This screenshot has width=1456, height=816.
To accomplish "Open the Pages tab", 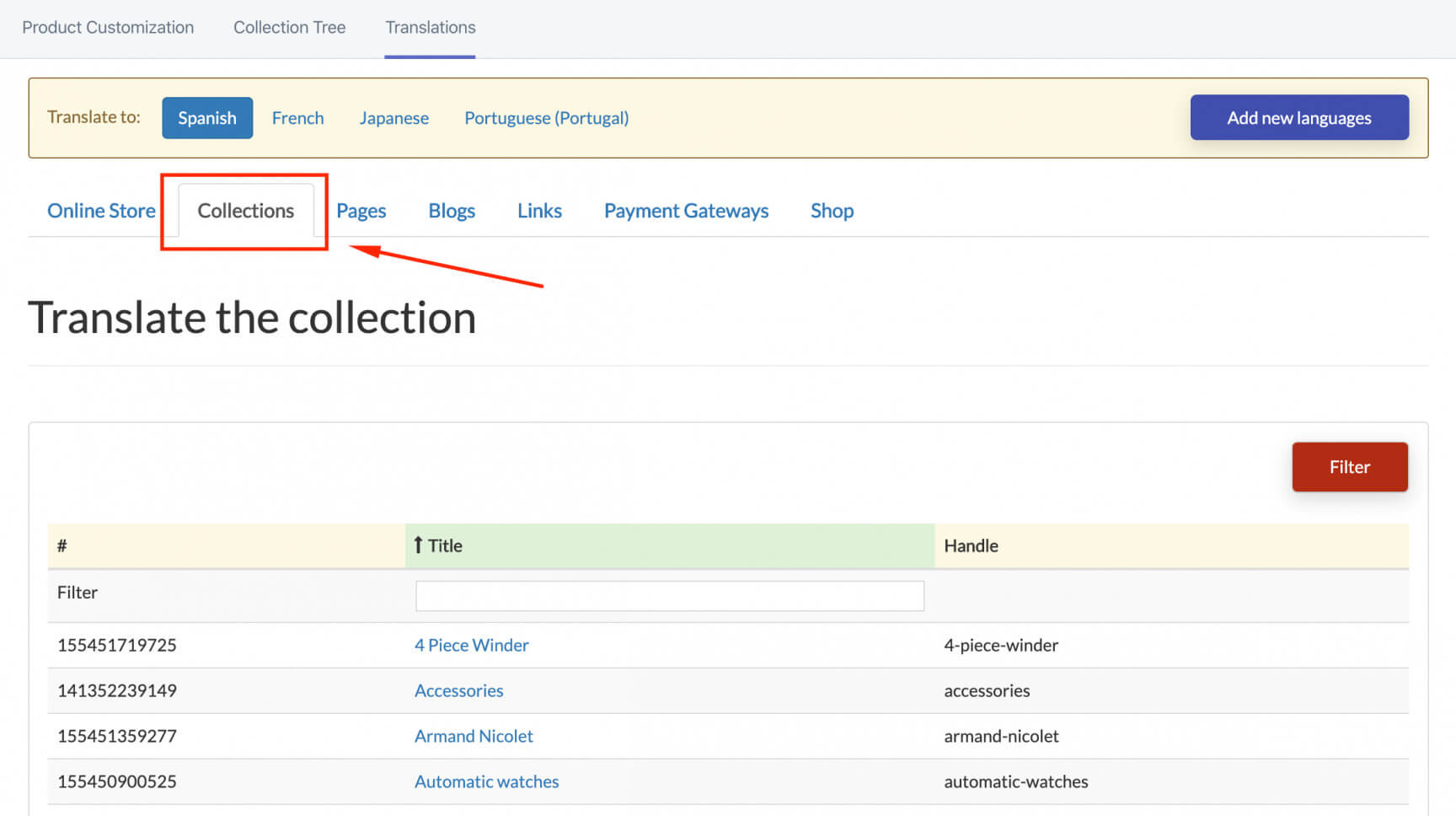I will [x=361, y=211].
